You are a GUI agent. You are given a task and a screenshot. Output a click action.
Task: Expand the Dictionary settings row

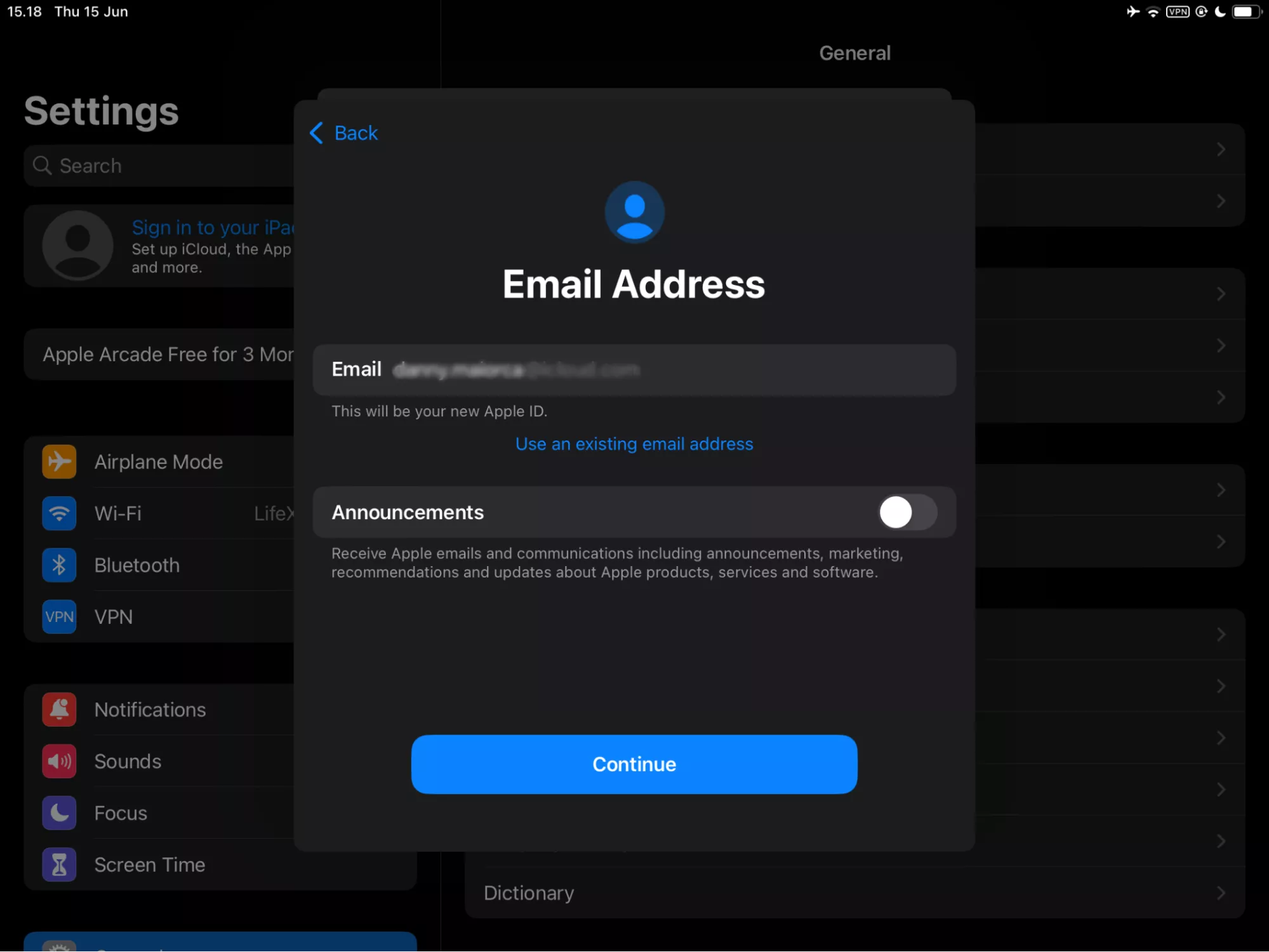click(x=855, y=892)
